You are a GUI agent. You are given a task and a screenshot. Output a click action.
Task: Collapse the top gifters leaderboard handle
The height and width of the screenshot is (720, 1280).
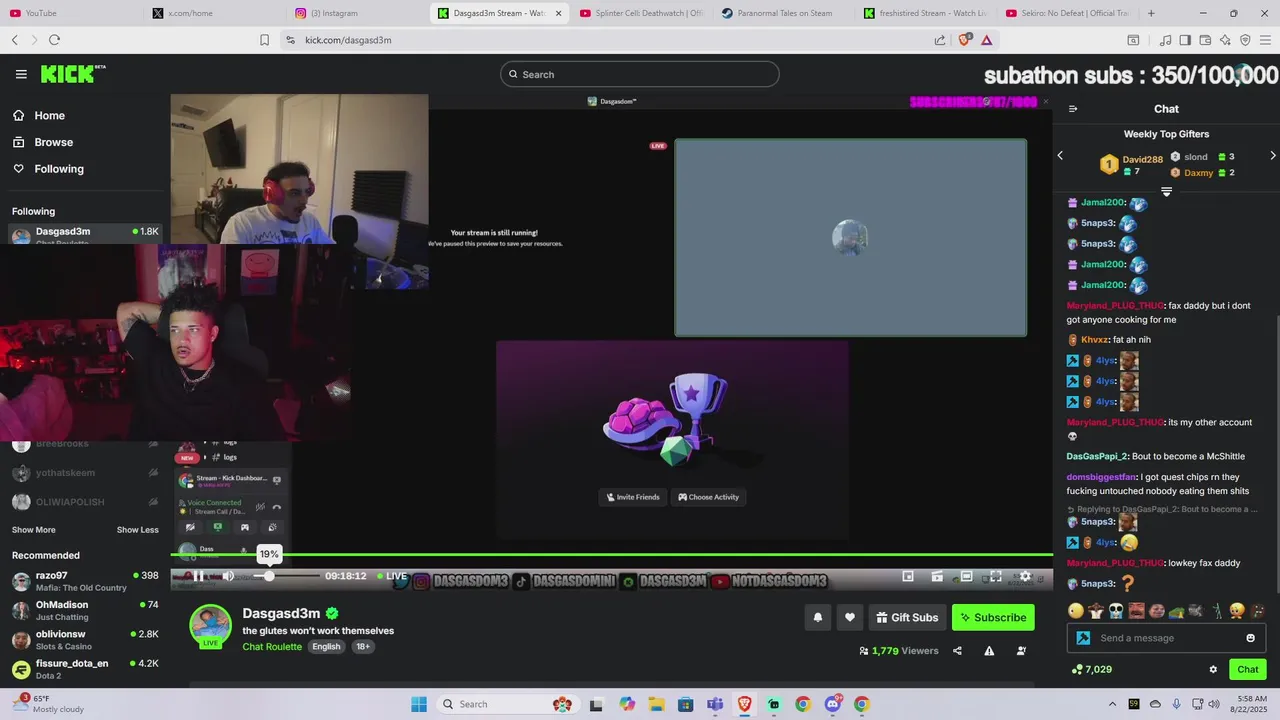pyautogui.click(x=1166, y=191)
